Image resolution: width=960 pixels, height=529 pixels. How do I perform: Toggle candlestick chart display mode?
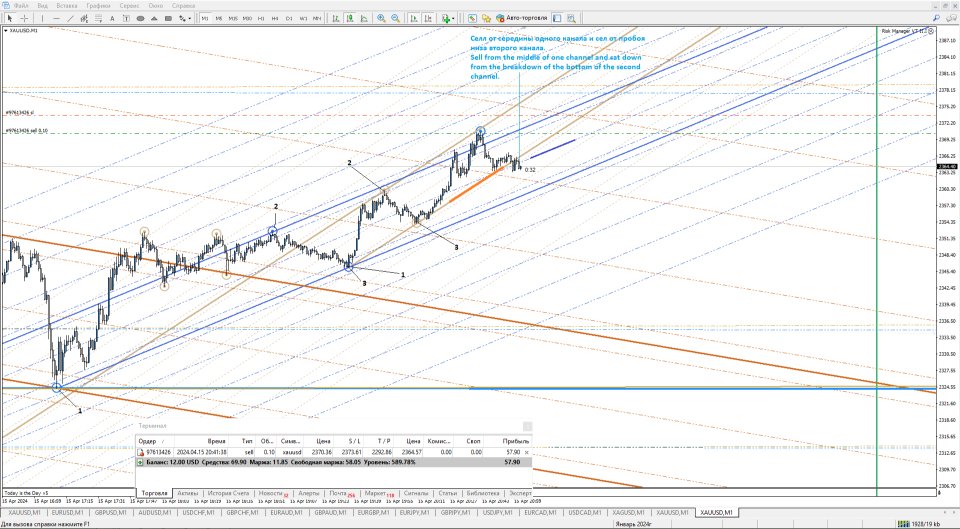pyautogui.click(x=349, y=18)
